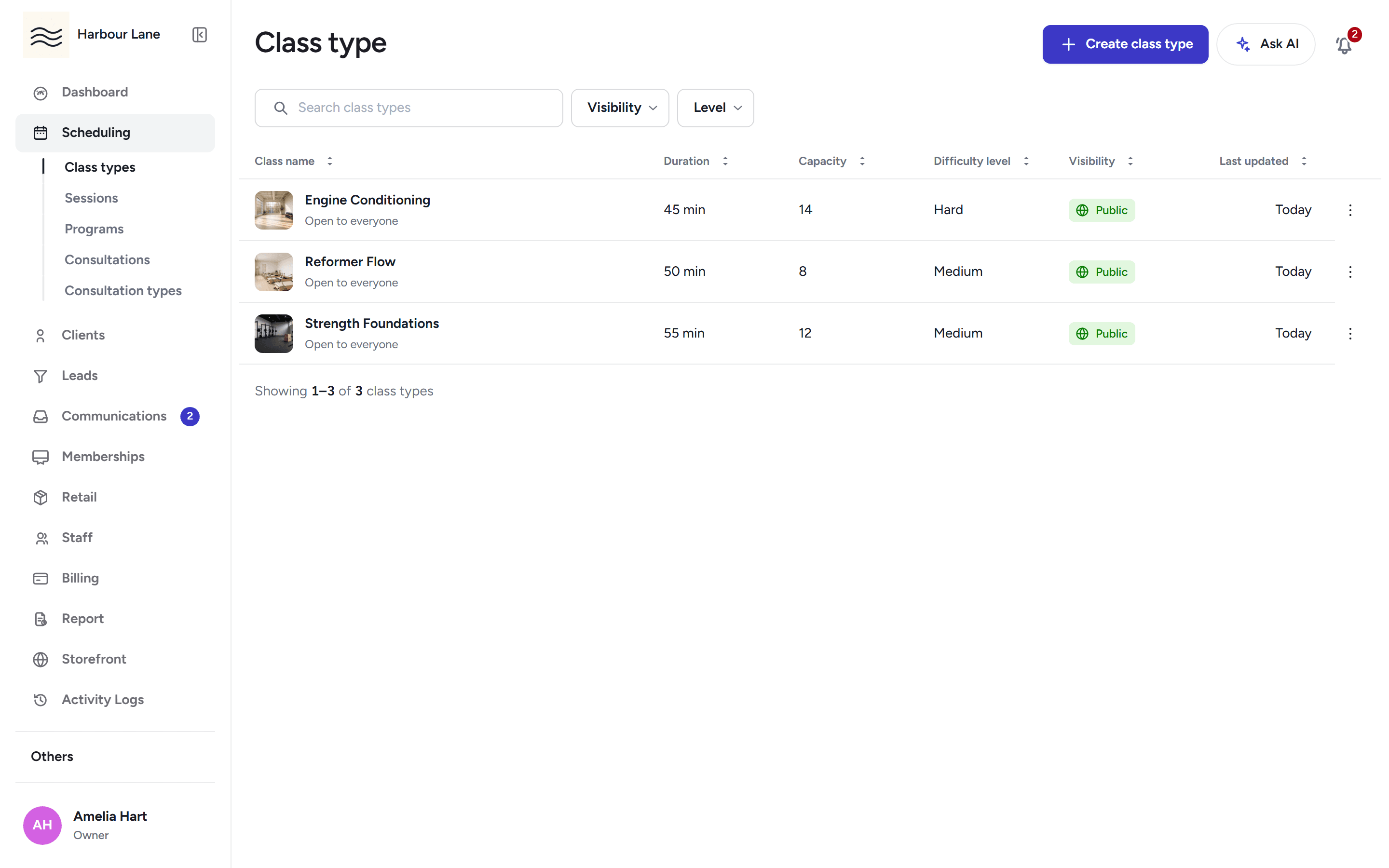The image size is (1389, 868).
Task: Click Create class type button
Action: point(1125,44)
